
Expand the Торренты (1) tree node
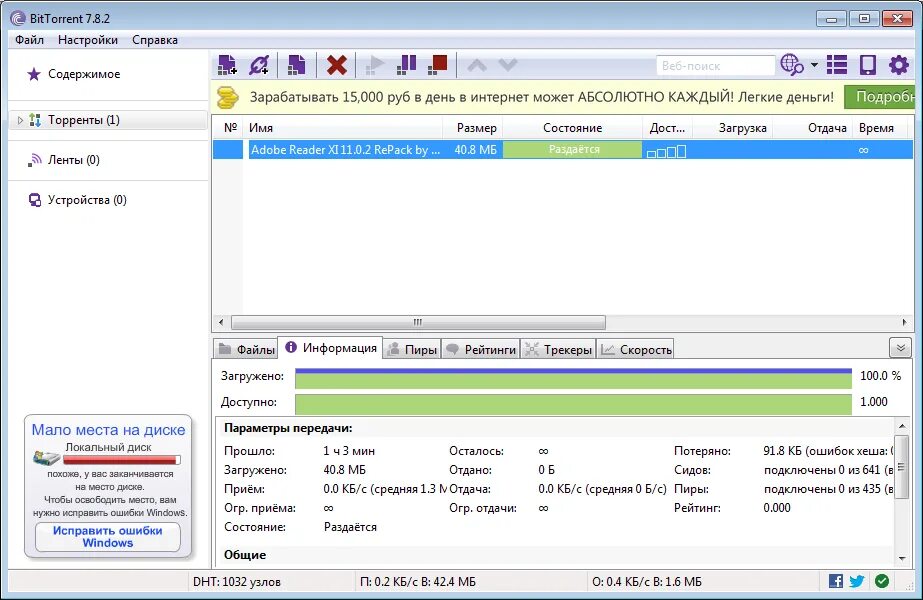20,120
